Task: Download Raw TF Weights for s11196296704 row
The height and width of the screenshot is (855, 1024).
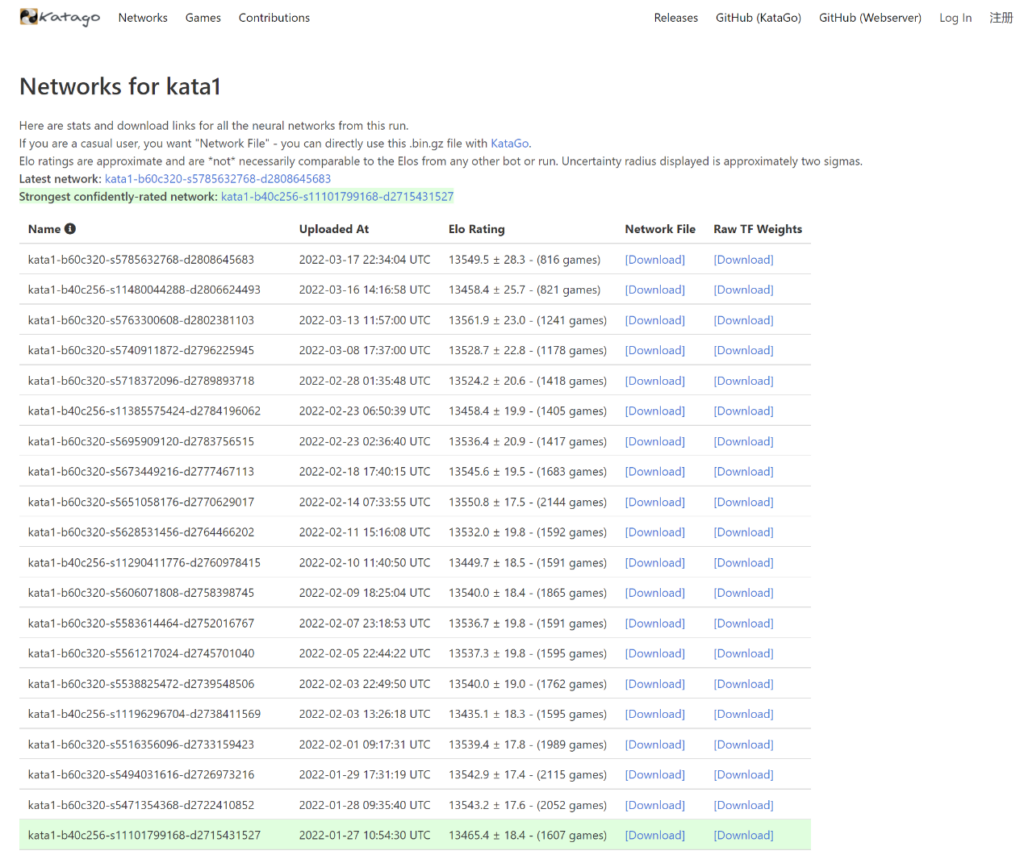Action: tap(743, 714)
